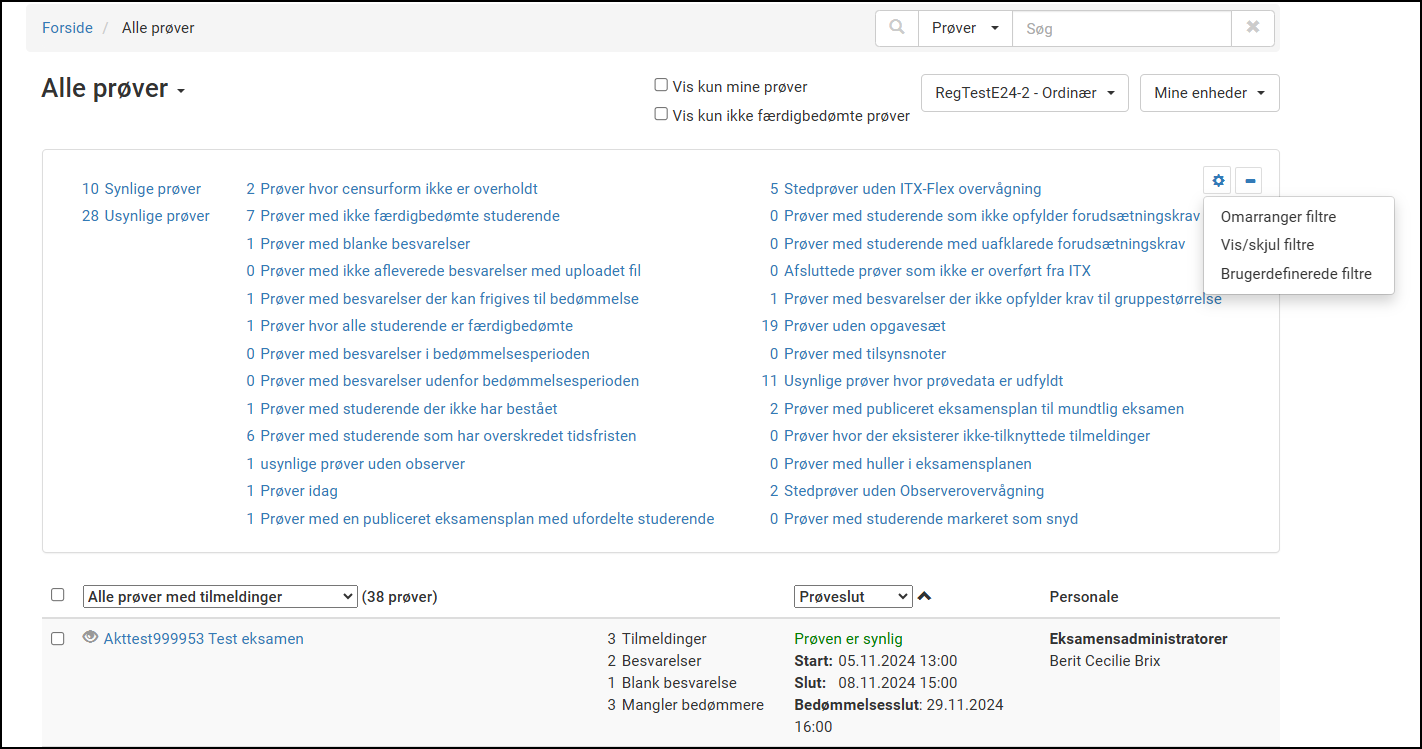Click the eye icon beside Akttest999953
The width and height of the screenshot is (1422, 749).
point(91,637)
